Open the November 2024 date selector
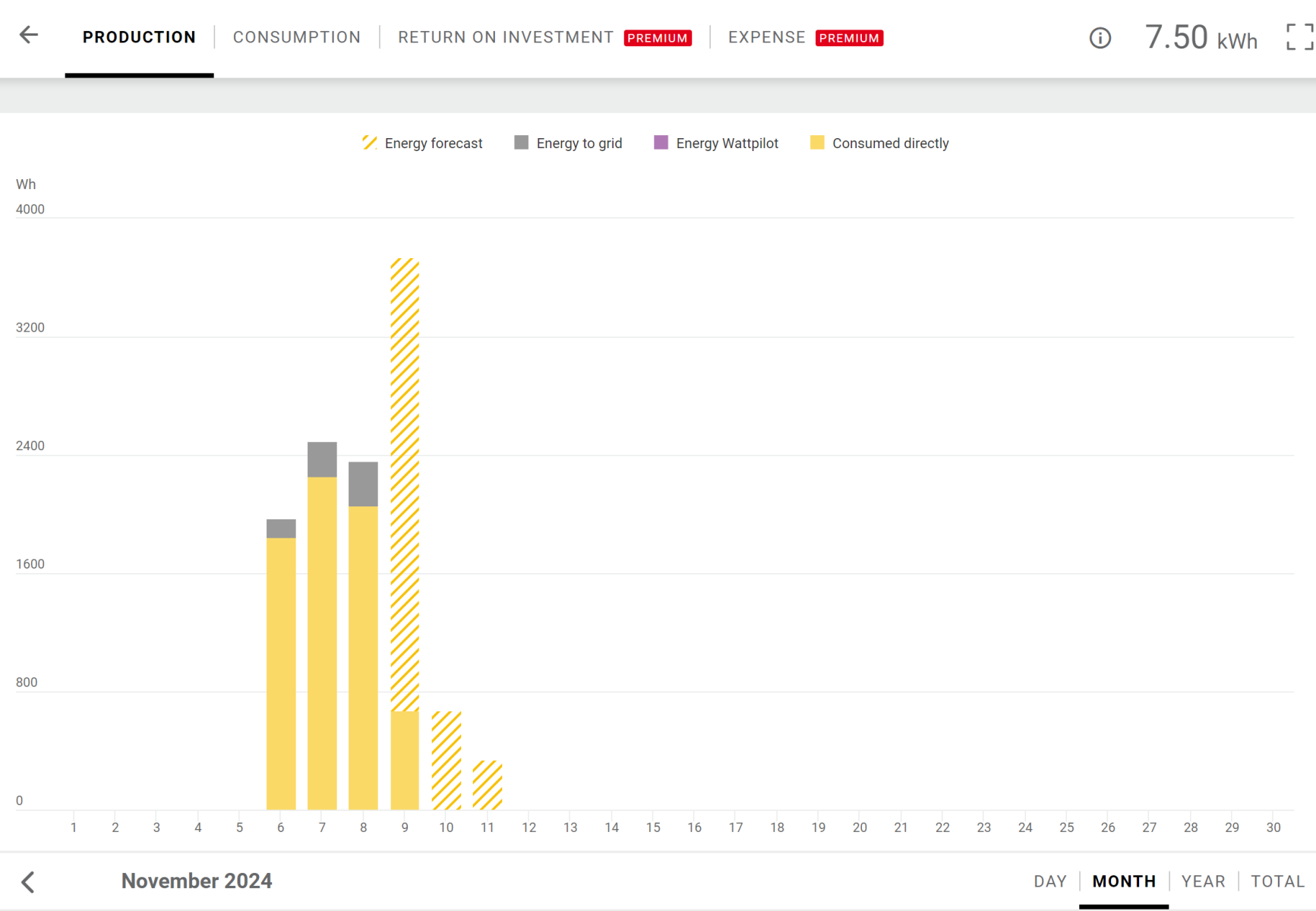 click(x=197, y=881)
